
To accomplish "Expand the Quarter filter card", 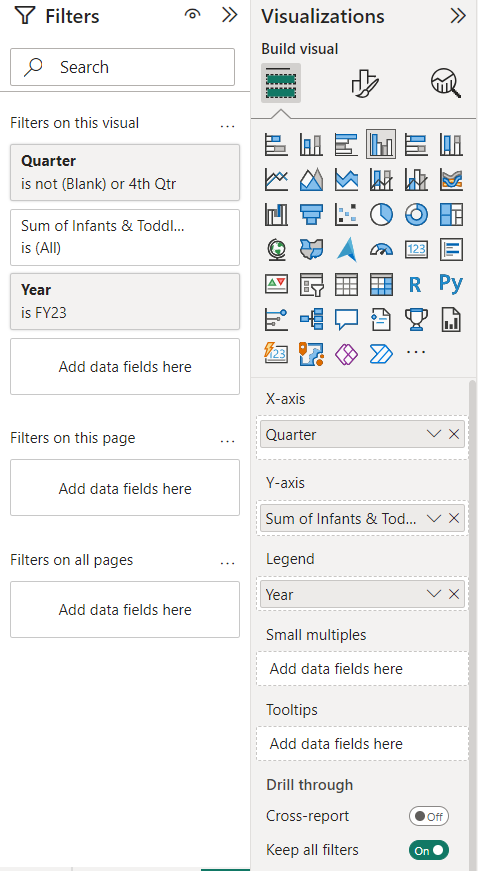I will (125, 172).
